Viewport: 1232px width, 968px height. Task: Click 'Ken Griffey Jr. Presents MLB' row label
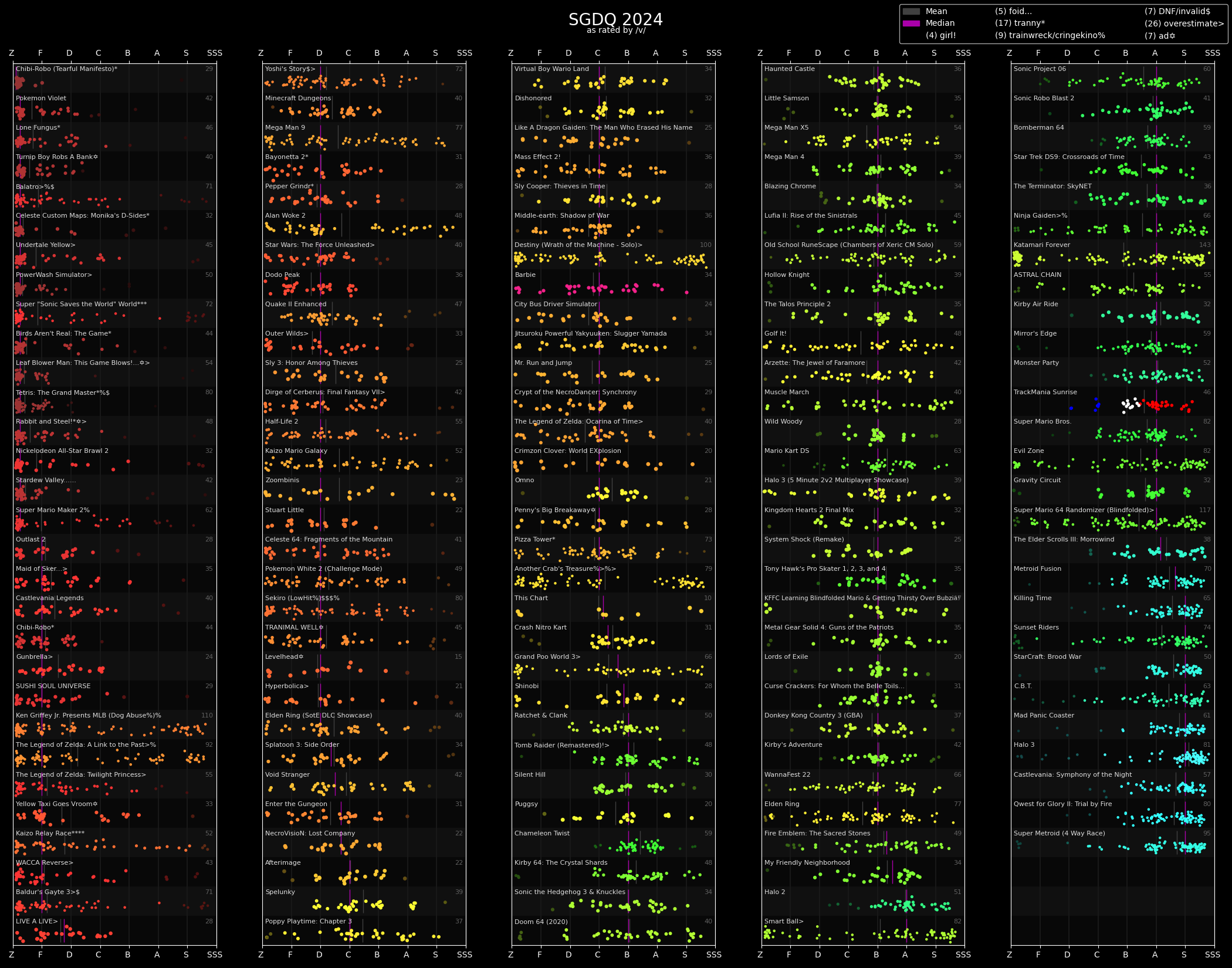[x=89, y=715]
